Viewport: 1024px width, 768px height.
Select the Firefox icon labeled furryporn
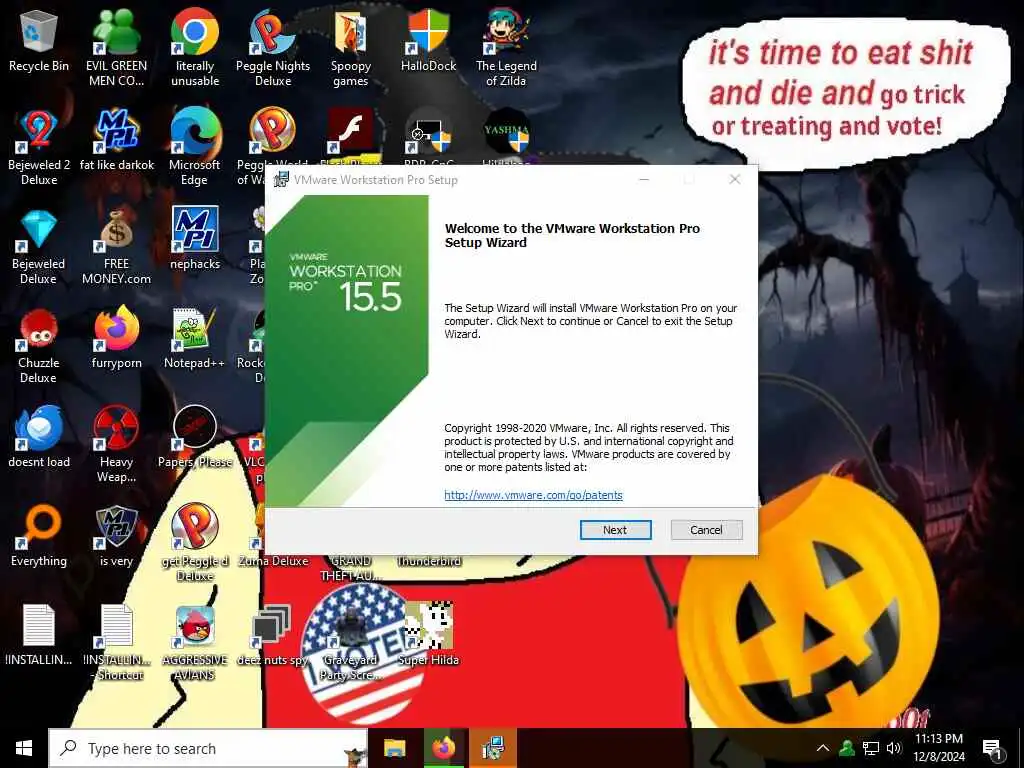(116, 337)
